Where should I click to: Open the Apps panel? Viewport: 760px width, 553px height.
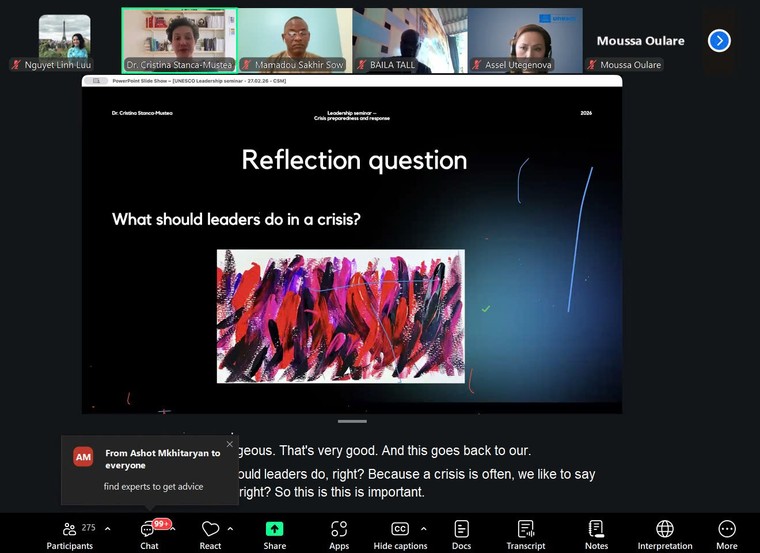[339, 534]
